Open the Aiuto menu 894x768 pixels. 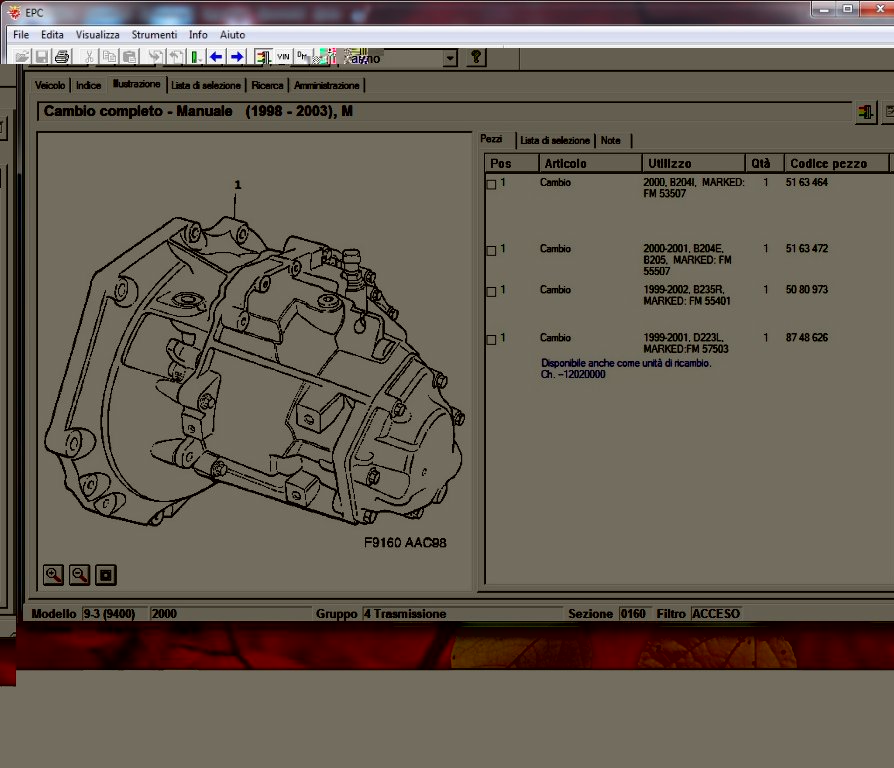[233, 35]
